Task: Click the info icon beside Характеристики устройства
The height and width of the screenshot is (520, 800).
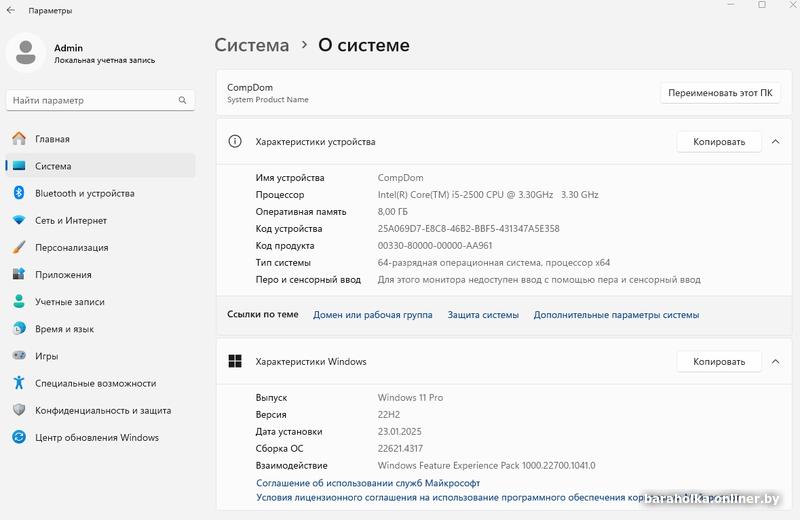Action: pos(235,141)
